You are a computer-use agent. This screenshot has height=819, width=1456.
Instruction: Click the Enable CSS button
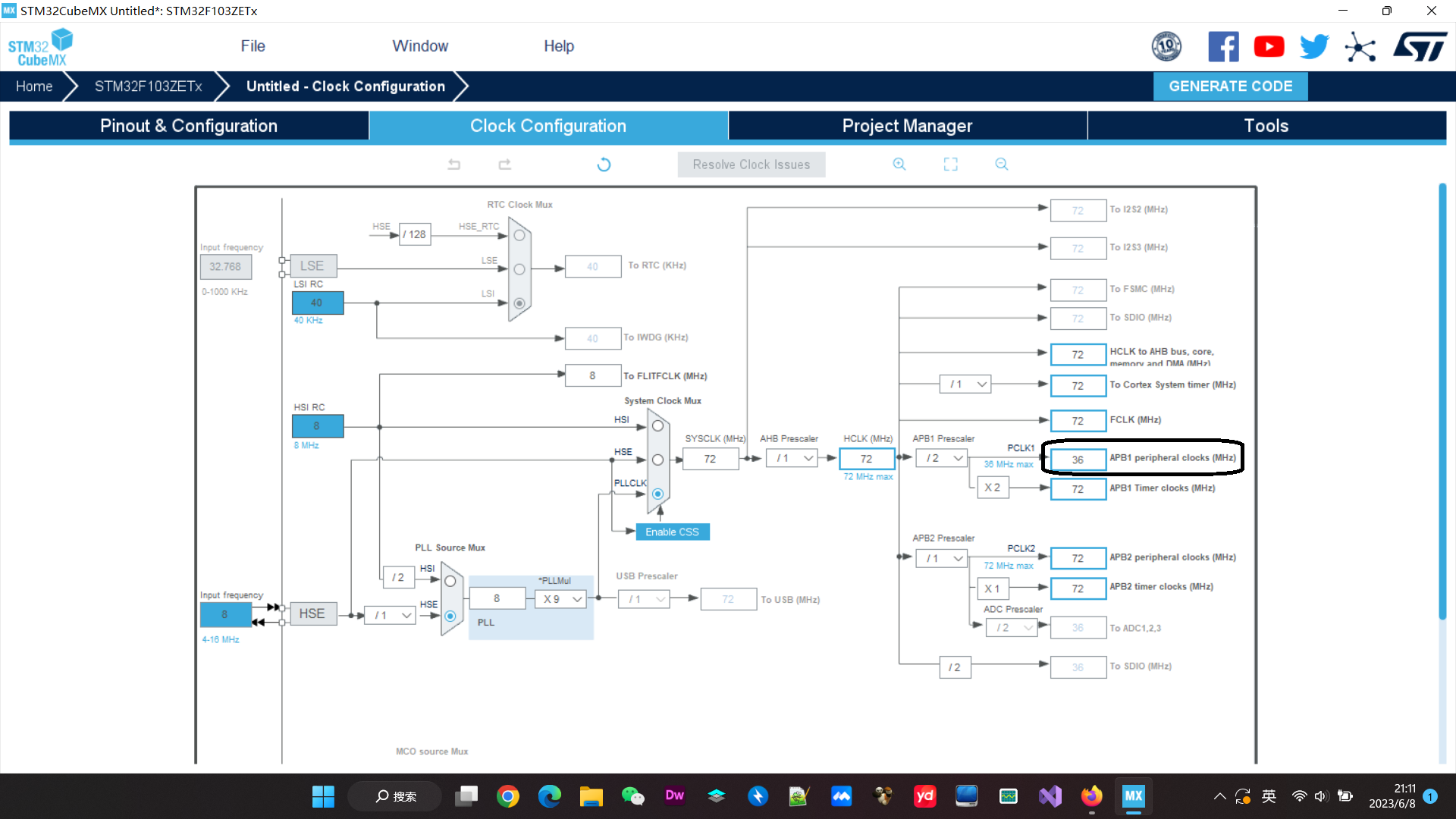672,532
